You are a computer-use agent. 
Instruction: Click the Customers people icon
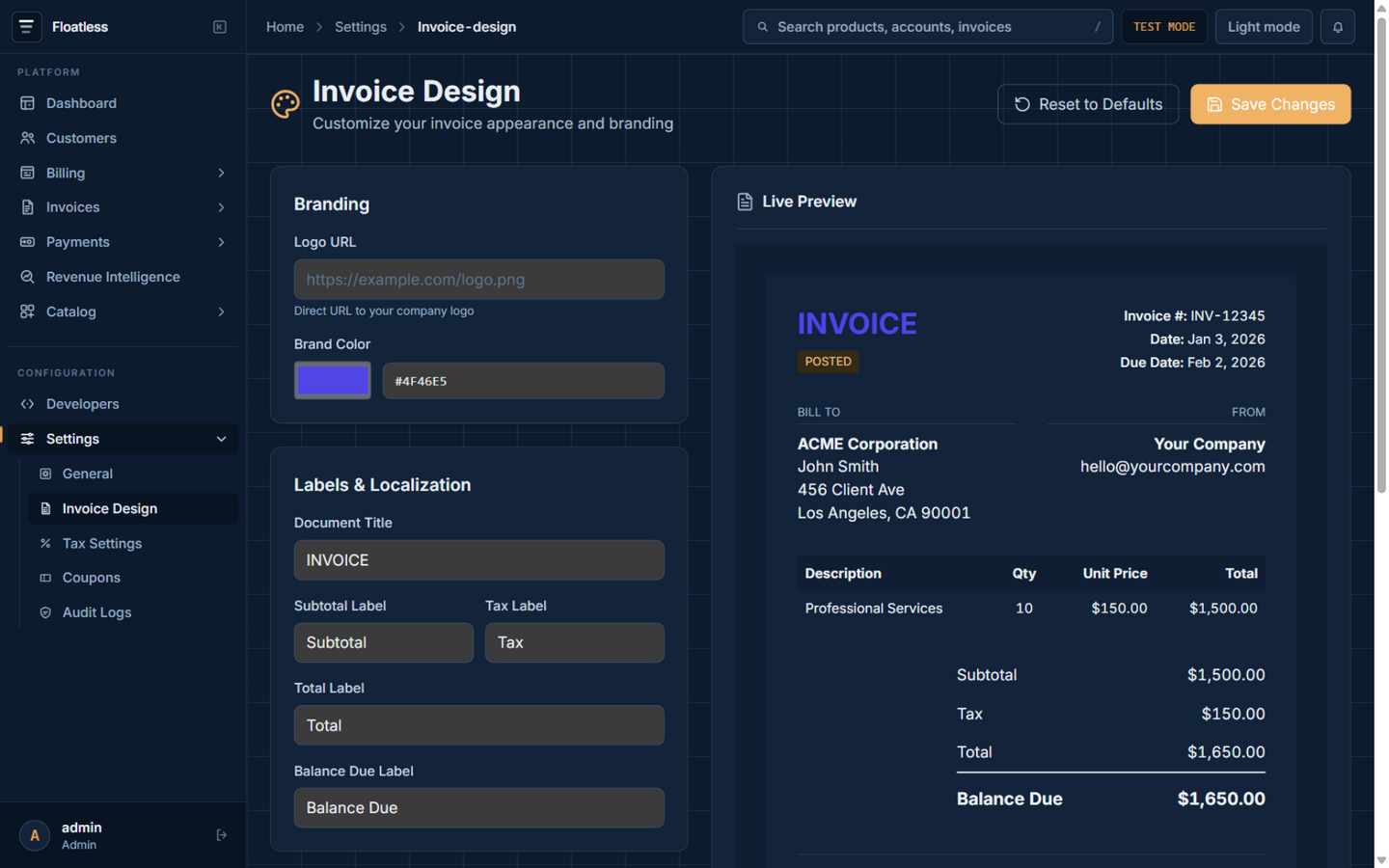27,138
